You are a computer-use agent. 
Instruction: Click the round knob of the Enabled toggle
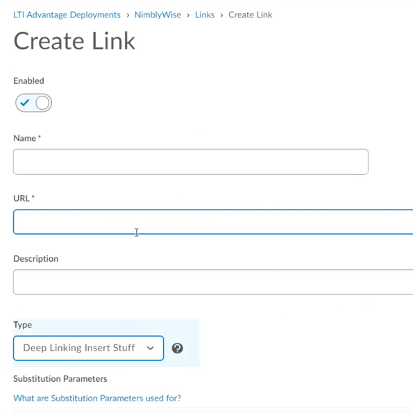pyautogui.click(x=42, y=103)
